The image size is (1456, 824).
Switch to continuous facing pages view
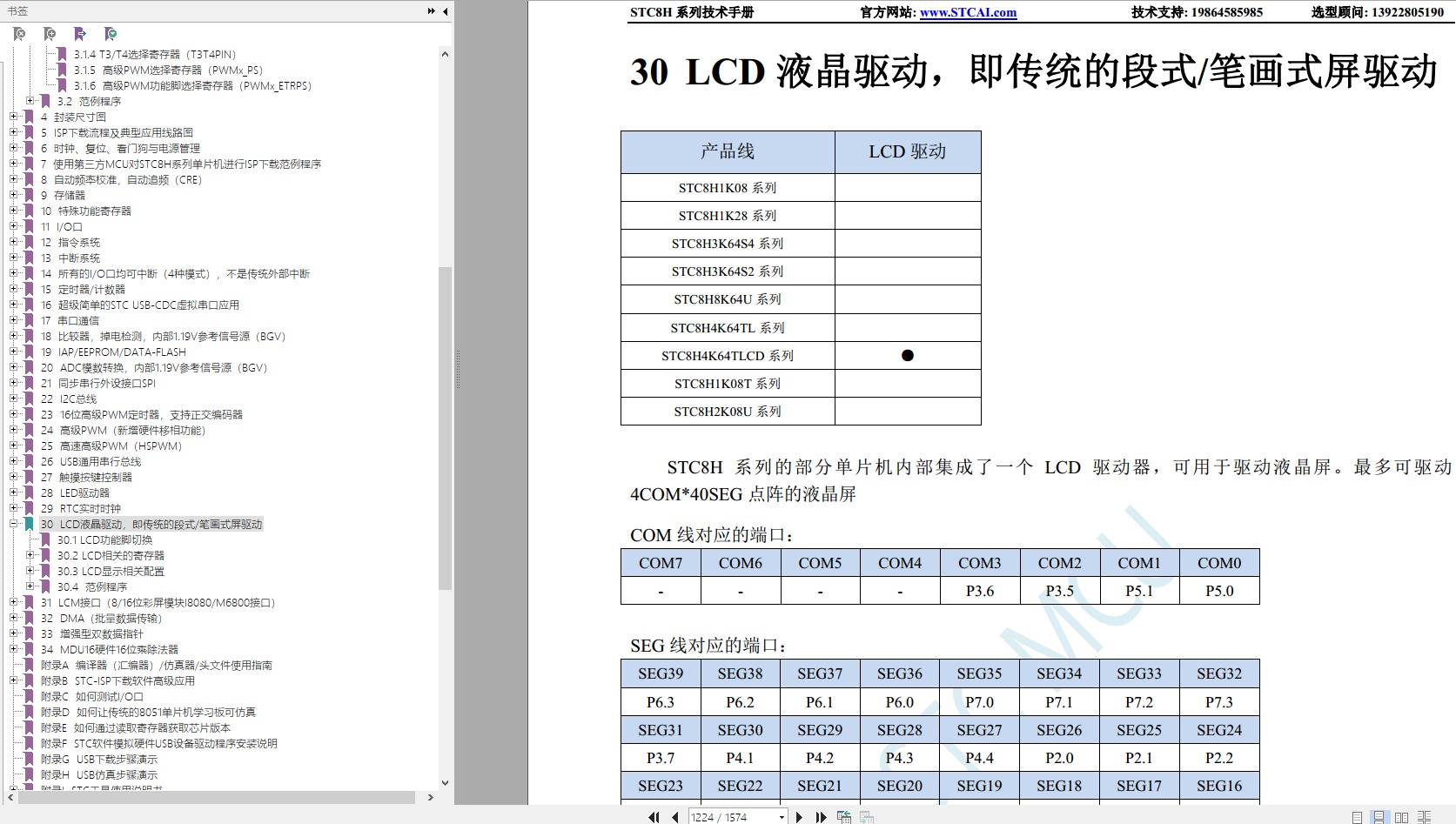(x=1425, y=817)
